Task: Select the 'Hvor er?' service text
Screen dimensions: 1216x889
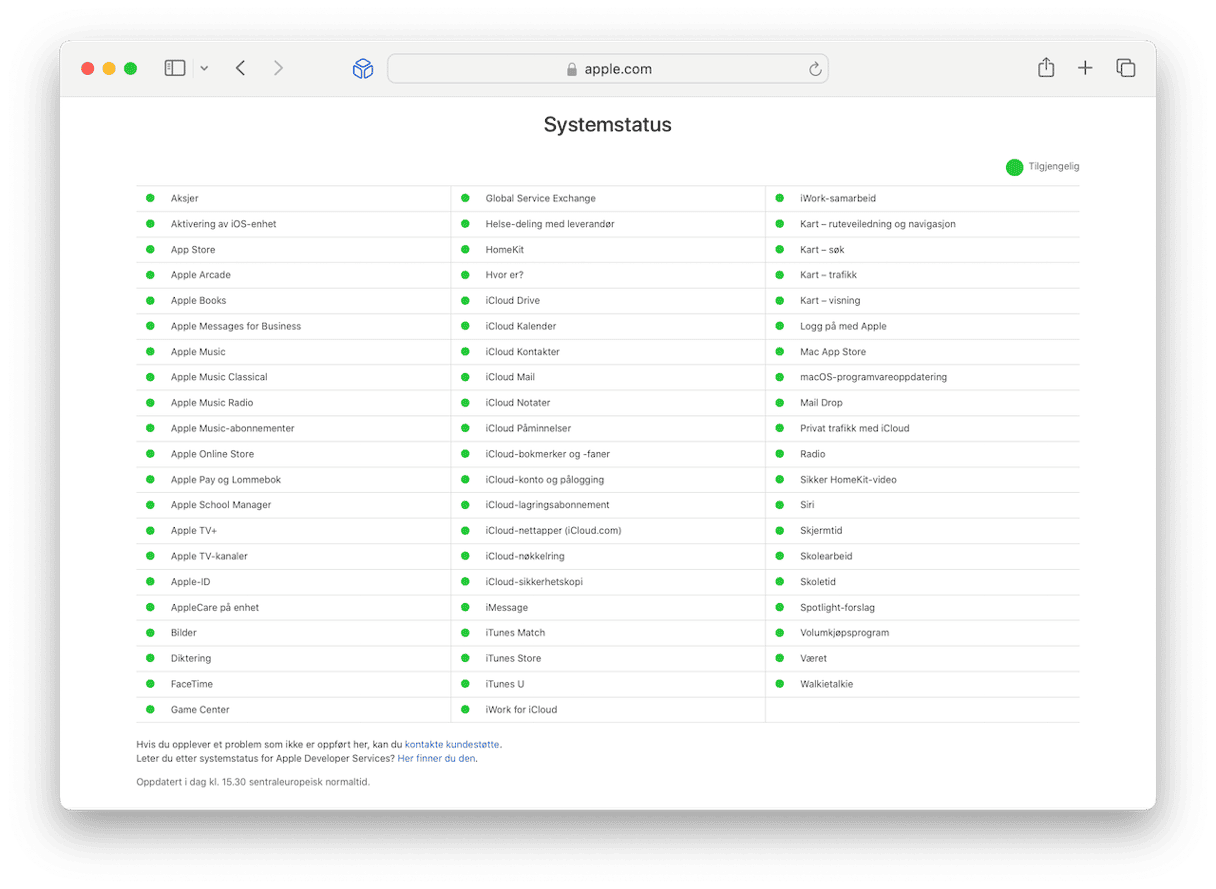Action: [x=505, y=275]
